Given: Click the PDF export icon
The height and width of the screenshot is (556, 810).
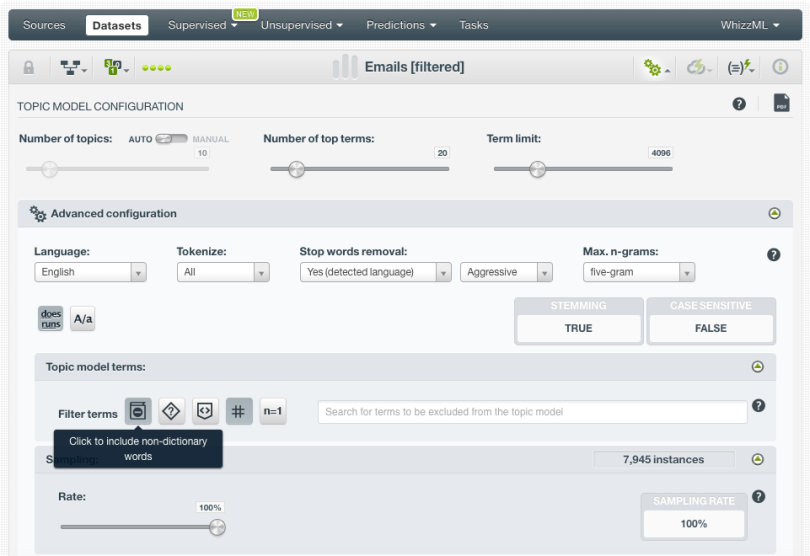Looking at the screenshot, I should click(782, 104).
